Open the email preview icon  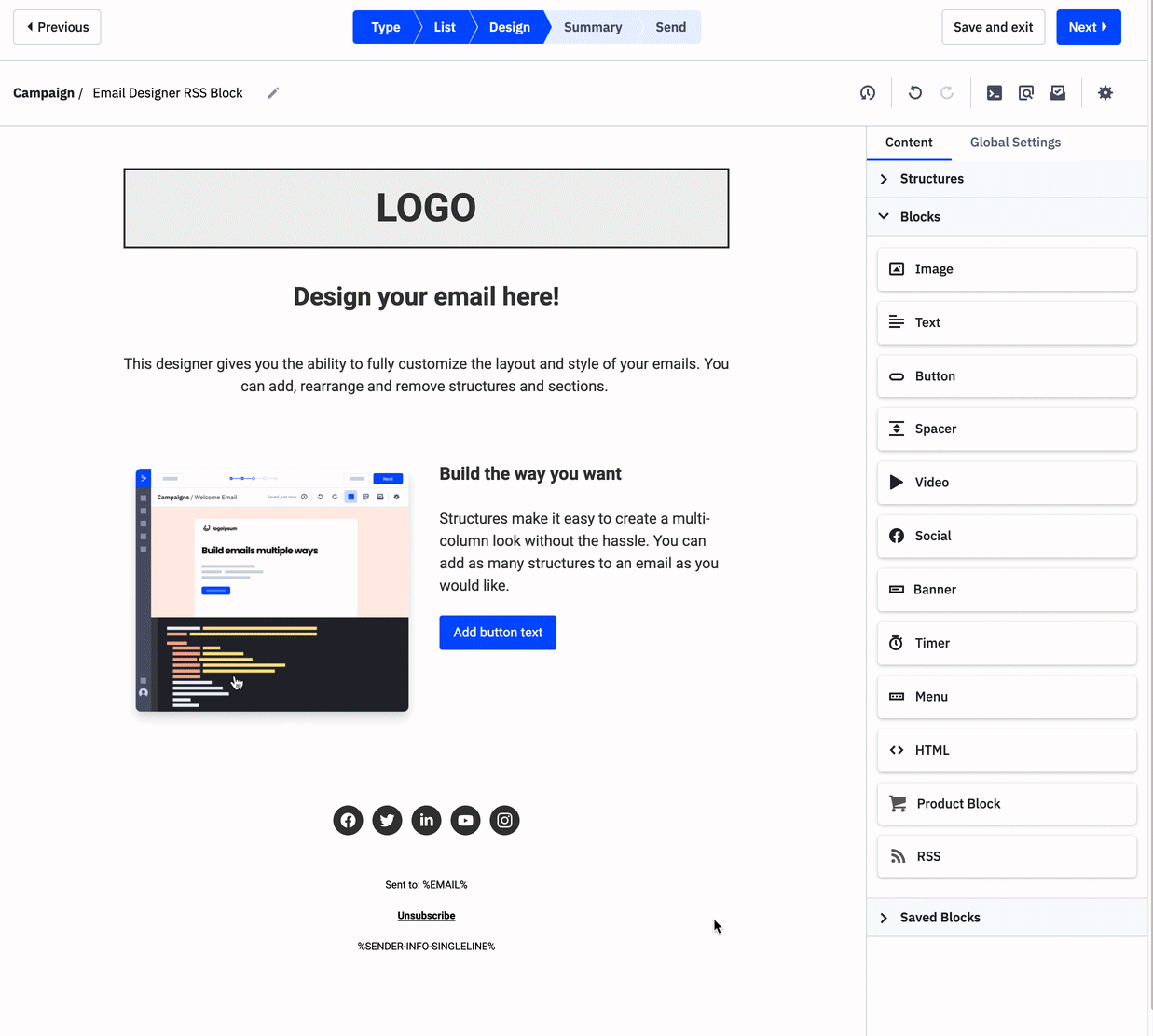[1025, 92]
